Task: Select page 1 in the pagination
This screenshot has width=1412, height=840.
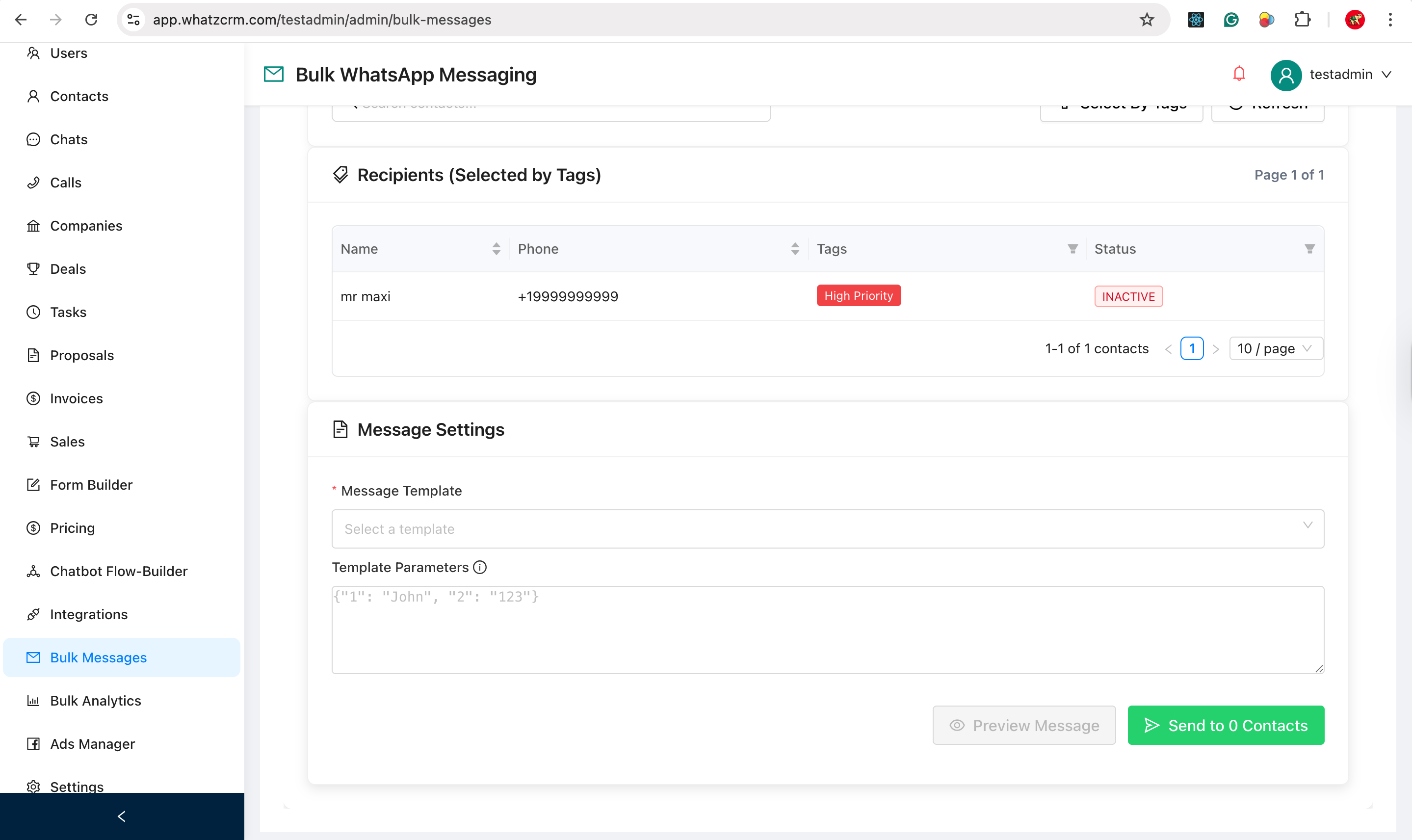Action: pyautogui.click(x=1191, y=349)
